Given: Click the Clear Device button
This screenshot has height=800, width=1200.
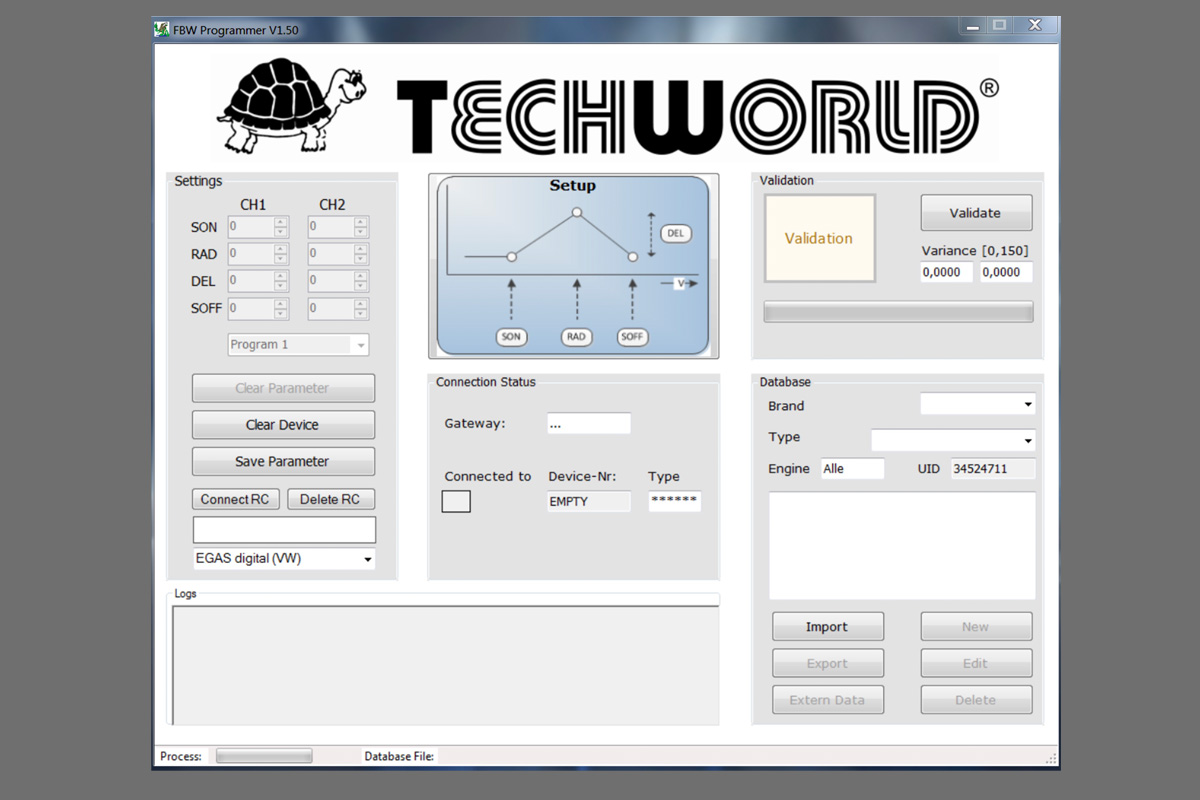Looking at the screenshot, I should point(283,425).
